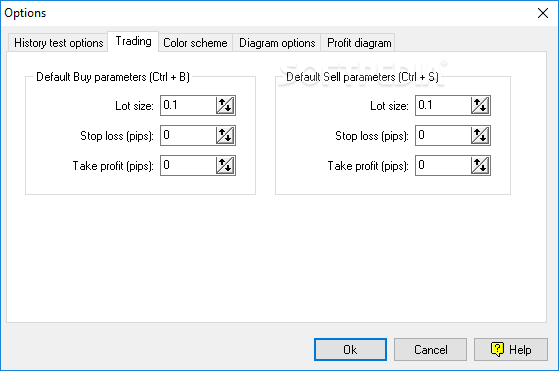Click the Buy Take profit spinner icon
Viewport: 559px width, 371px height.
point(225,165)
